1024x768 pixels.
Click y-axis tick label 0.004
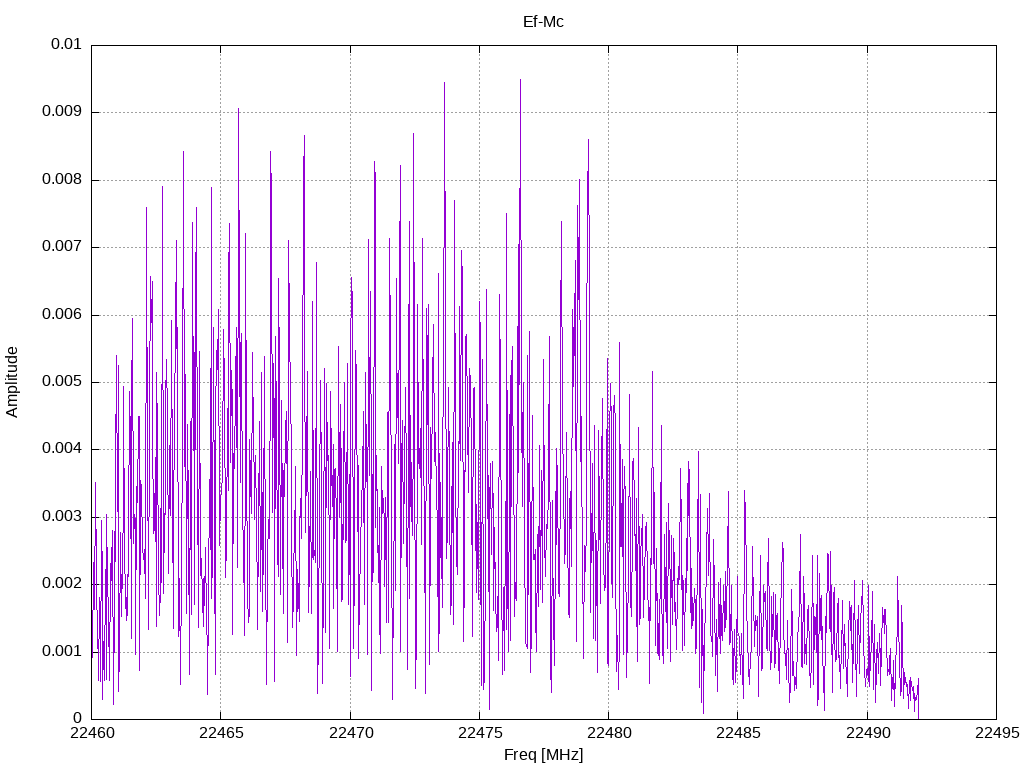[x=62, y=448]
